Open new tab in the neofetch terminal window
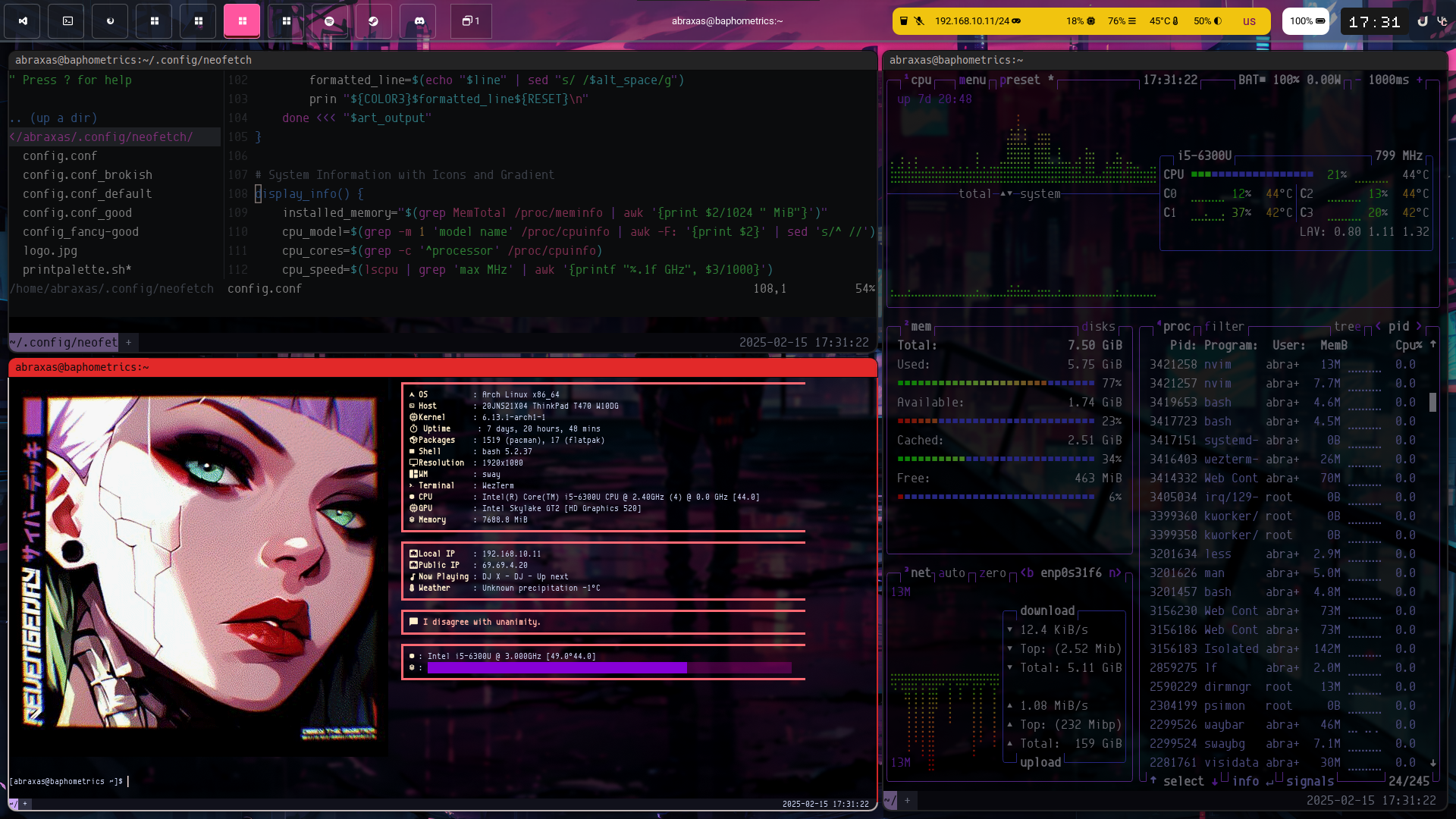Image resolution: width=1456 pixels, height=819 pixels. (x=25, y=804)
